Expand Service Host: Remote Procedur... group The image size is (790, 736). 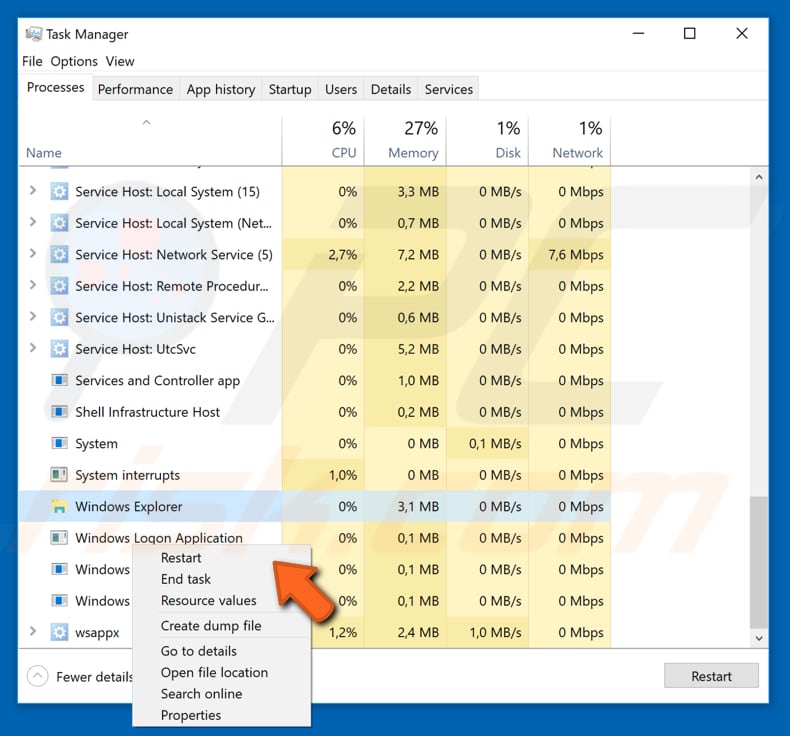click(33, 285)
